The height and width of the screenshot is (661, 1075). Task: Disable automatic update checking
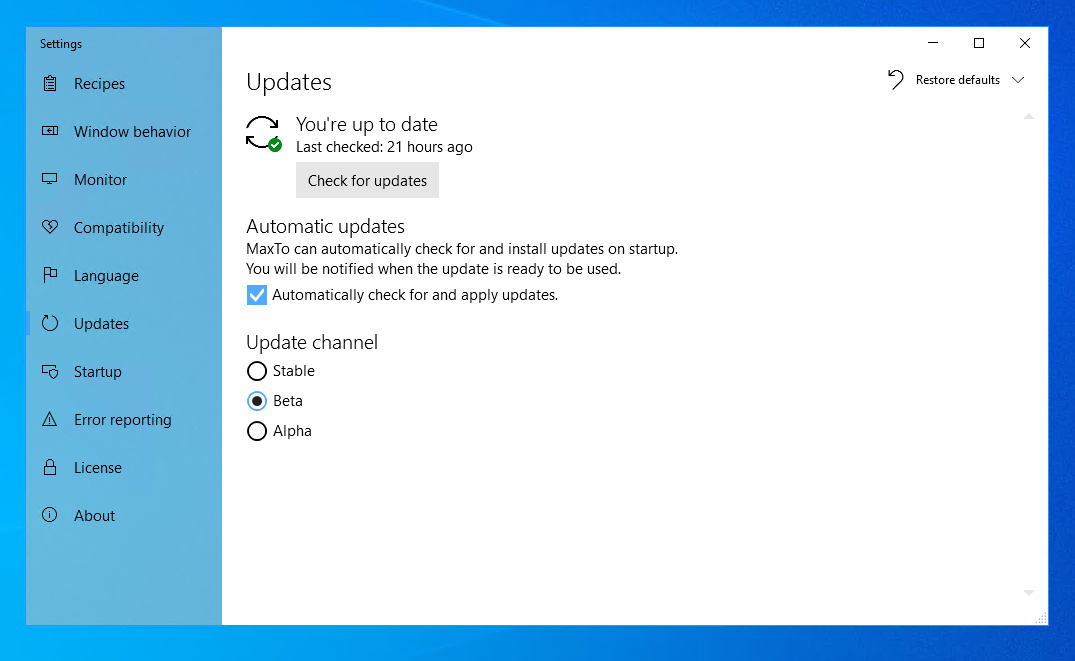point(257,294)
